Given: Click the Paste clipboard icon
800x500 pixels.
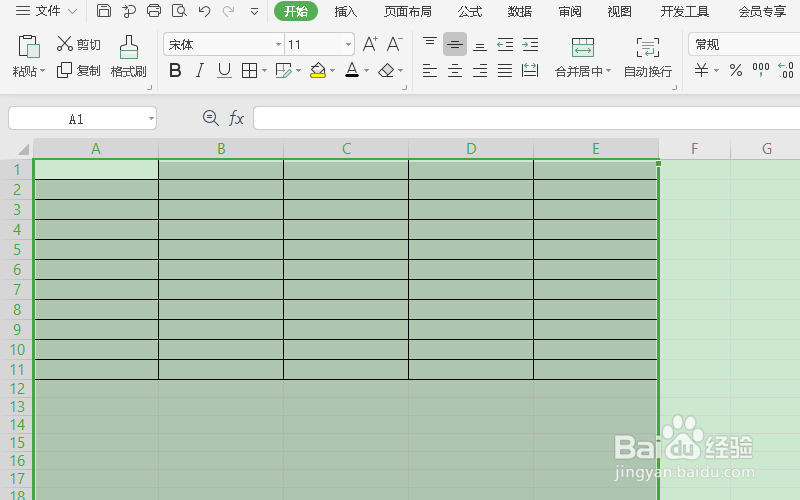Looking at the screenshot, I should 29,46.
